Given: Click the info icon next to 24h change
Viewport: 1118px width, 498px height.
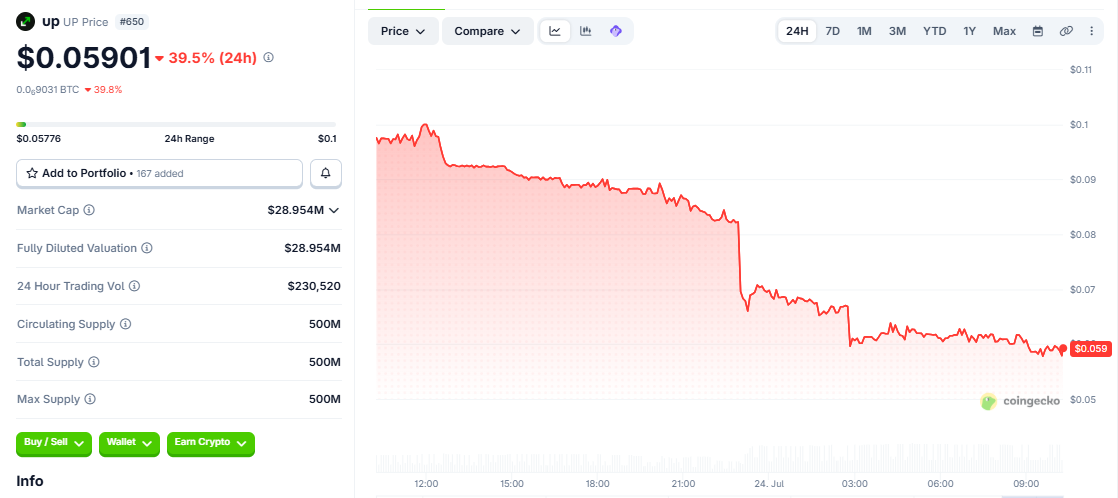Looking at the screenshot, I should click(x=269, y=57).
